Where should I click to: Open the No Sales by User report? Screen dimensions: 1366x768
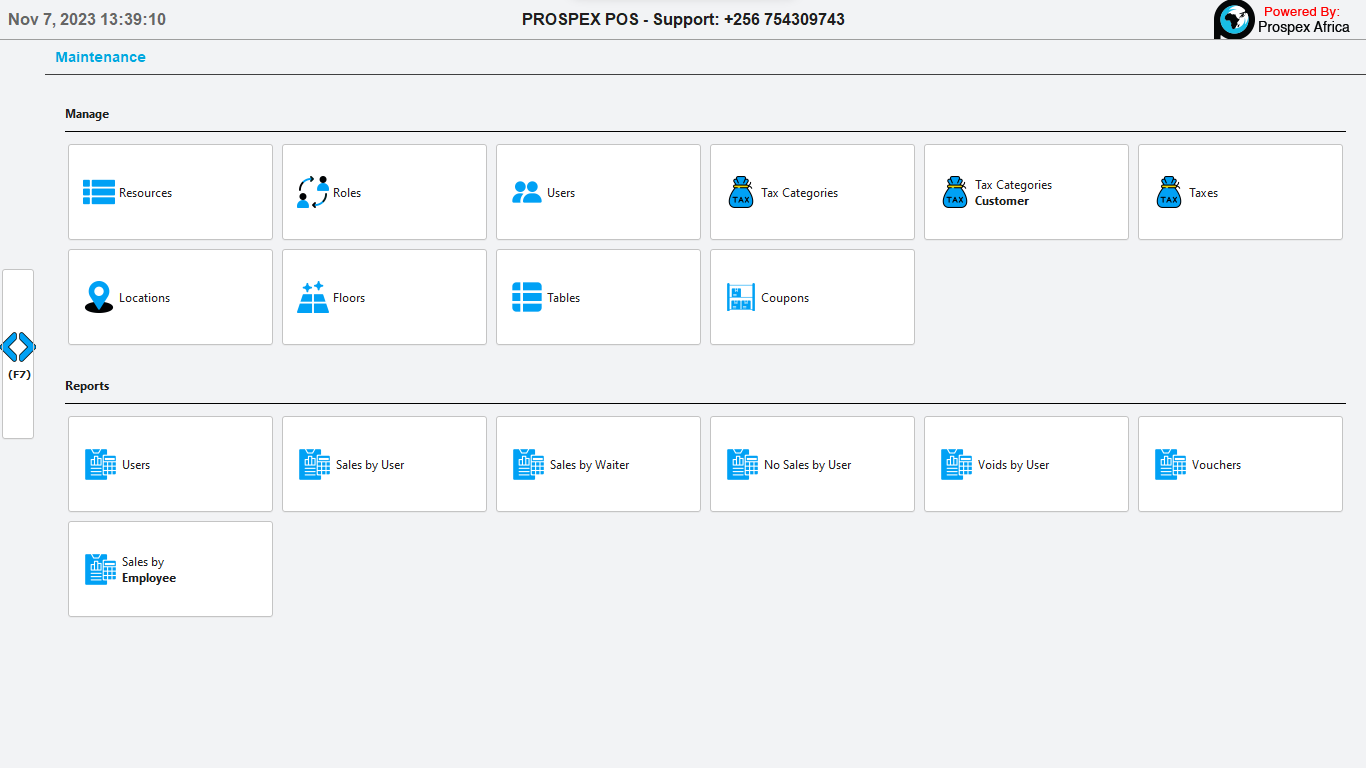pyautogui.click(x=812, y=464)
